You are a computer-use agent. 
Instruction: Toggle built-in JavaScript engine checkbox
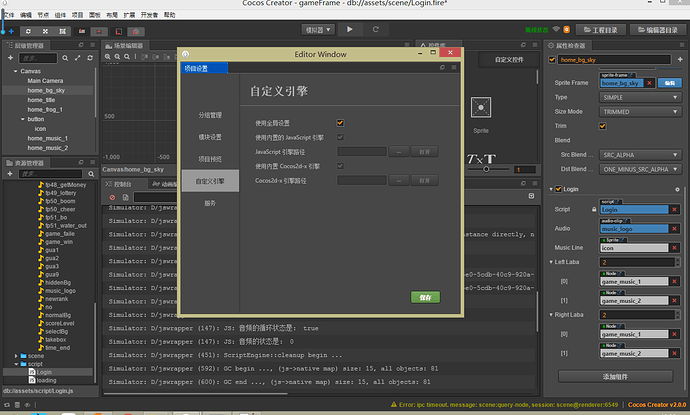(x=340, y=137)
